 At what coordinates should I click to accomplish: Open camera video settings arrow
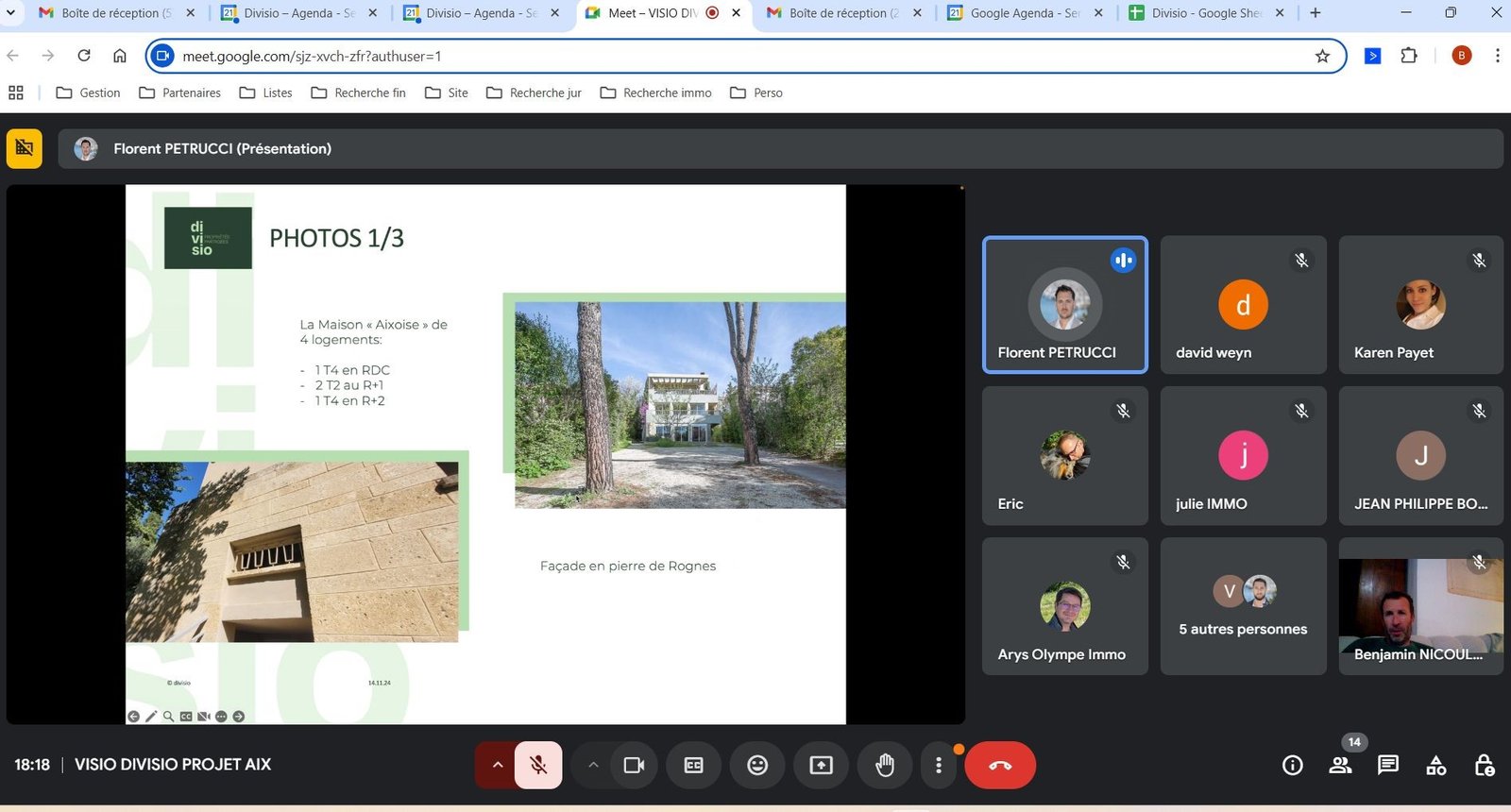pyautogui.click(x=593, y=765)
